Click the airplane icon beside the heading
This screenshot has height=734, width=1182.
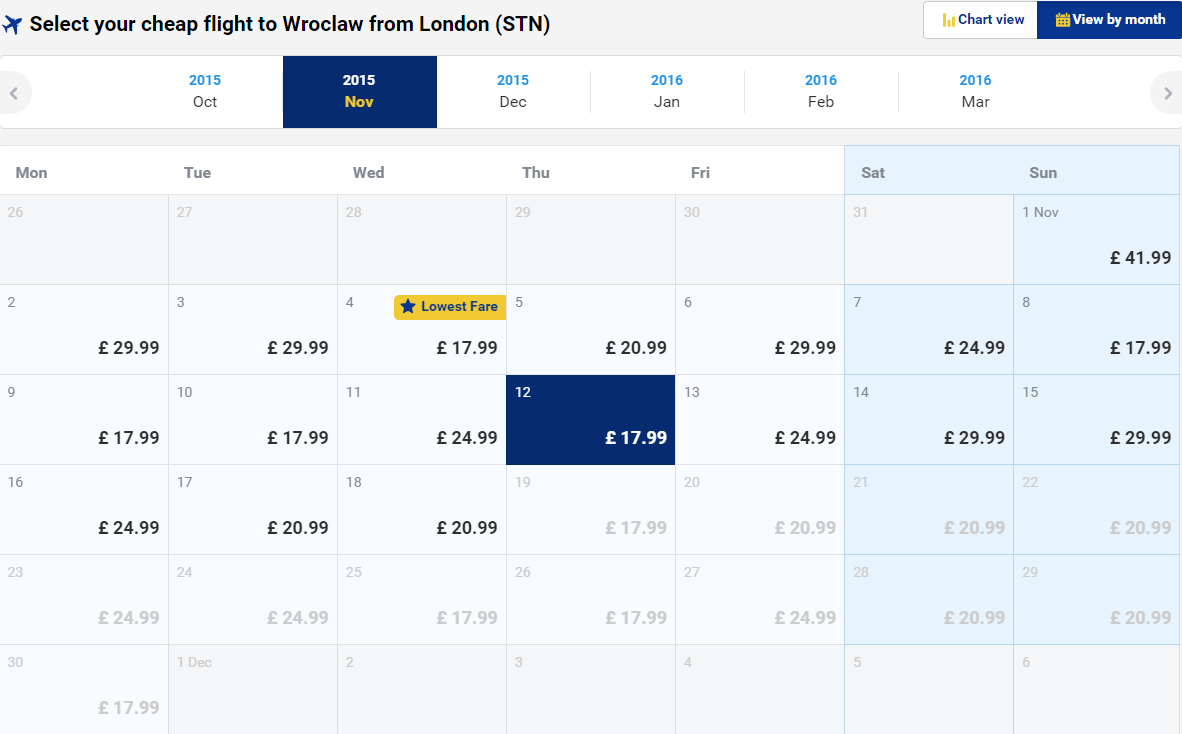pyautogui.click(x=13, y=24)
